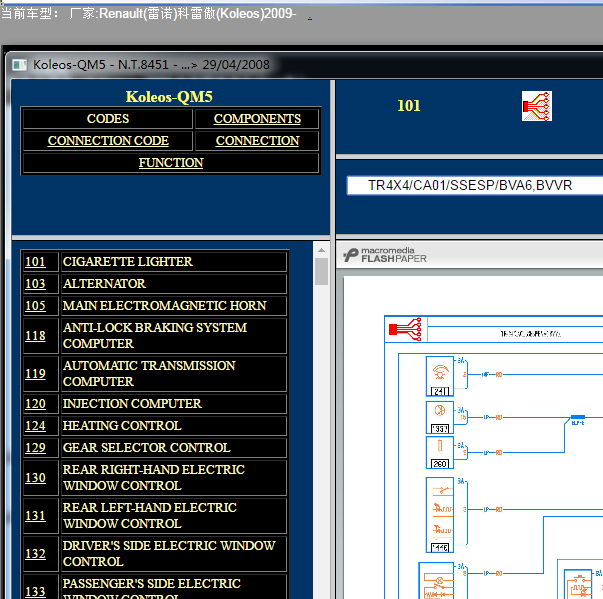Screen dimensions: 603x599
Task: Open the CODES menu cell
Action: [x=108, y=119]
